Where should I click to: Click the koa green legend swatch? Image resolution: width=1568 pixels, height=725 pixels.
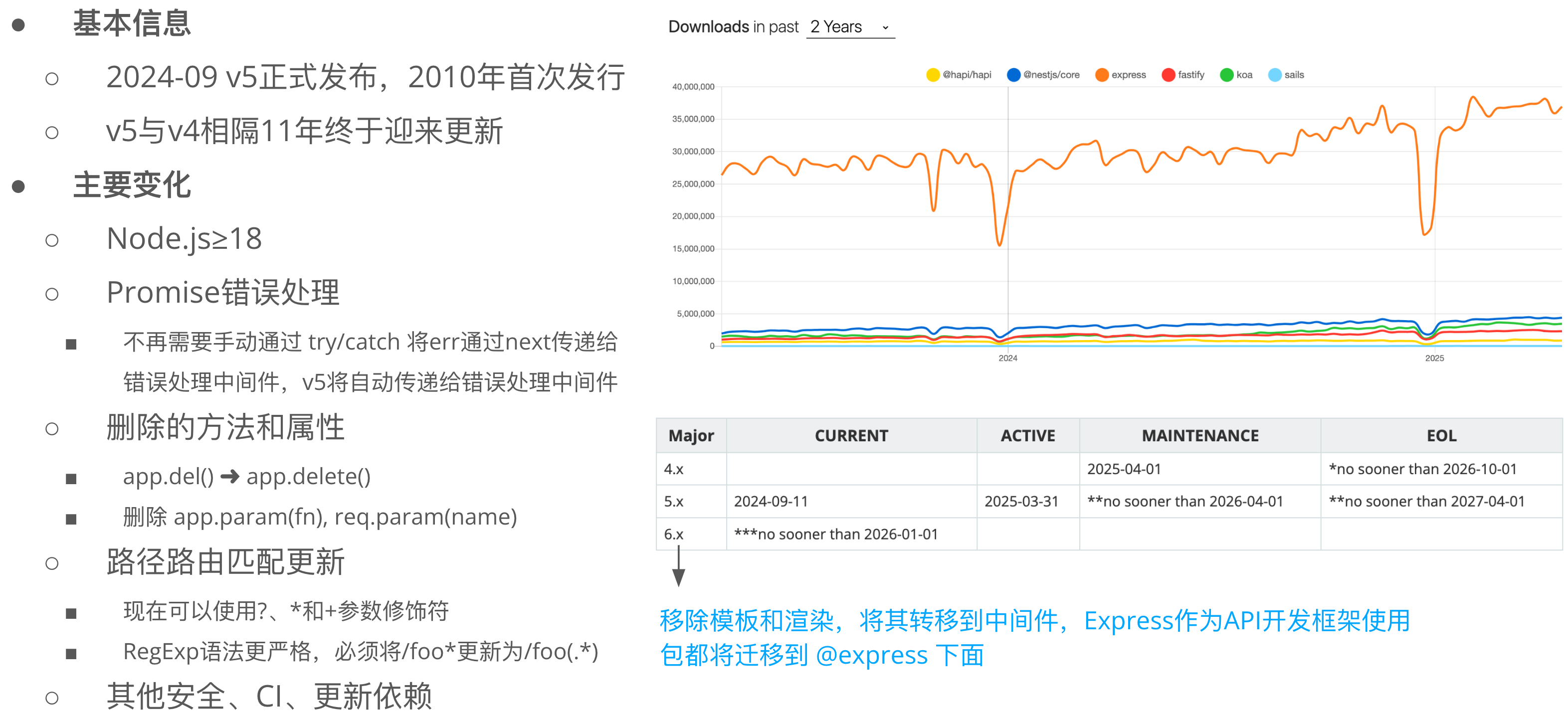[1226, 75]
